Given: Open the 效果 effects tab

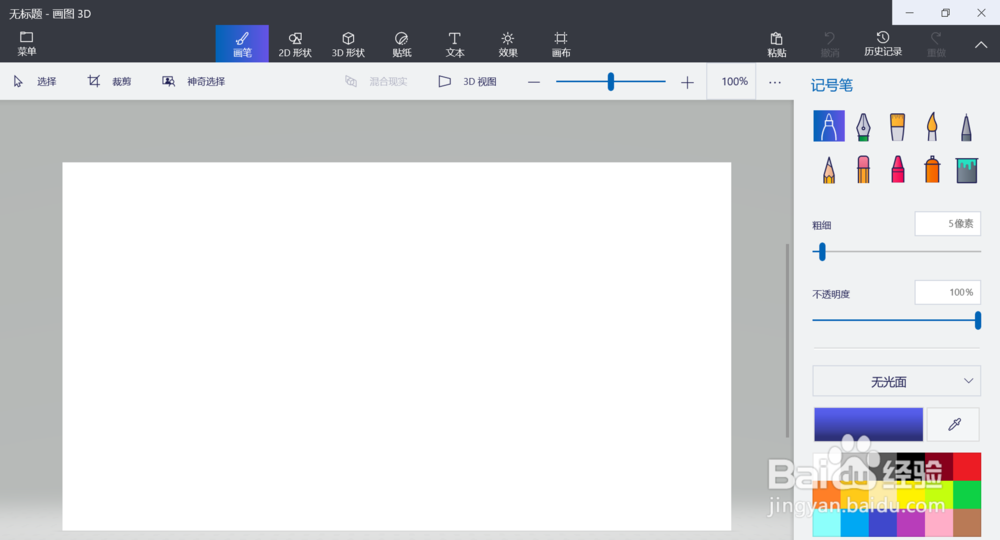Looking at the screenshot, I should [508, 43].
